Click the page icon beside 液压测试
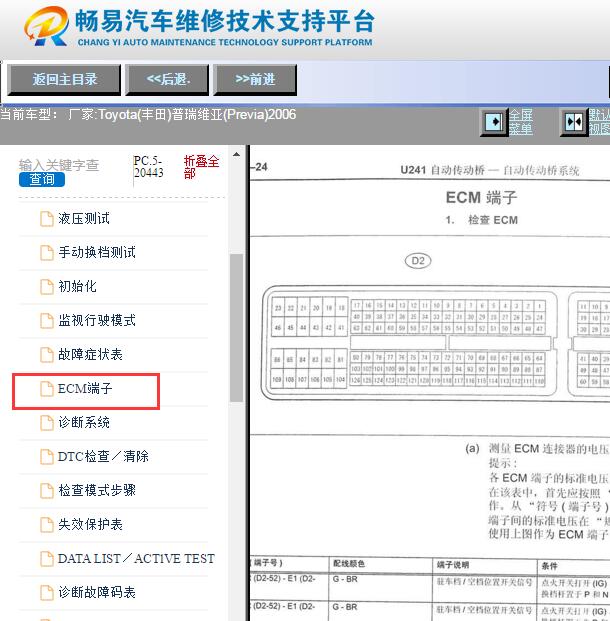This screenshot has height=621, width=610. pos(47,219)
